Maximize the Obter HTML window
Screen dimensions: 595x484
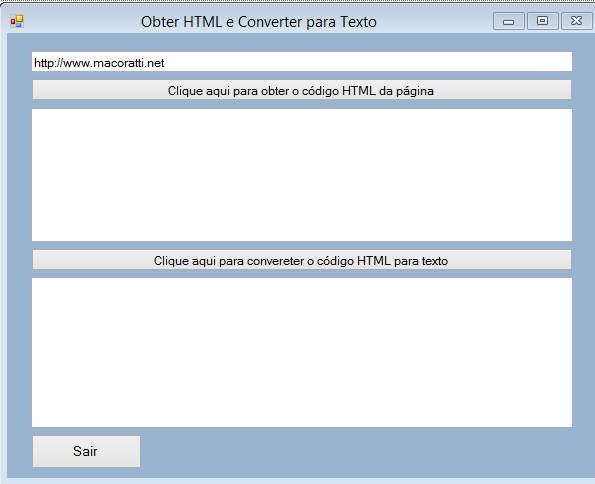[x=543, y=21]
